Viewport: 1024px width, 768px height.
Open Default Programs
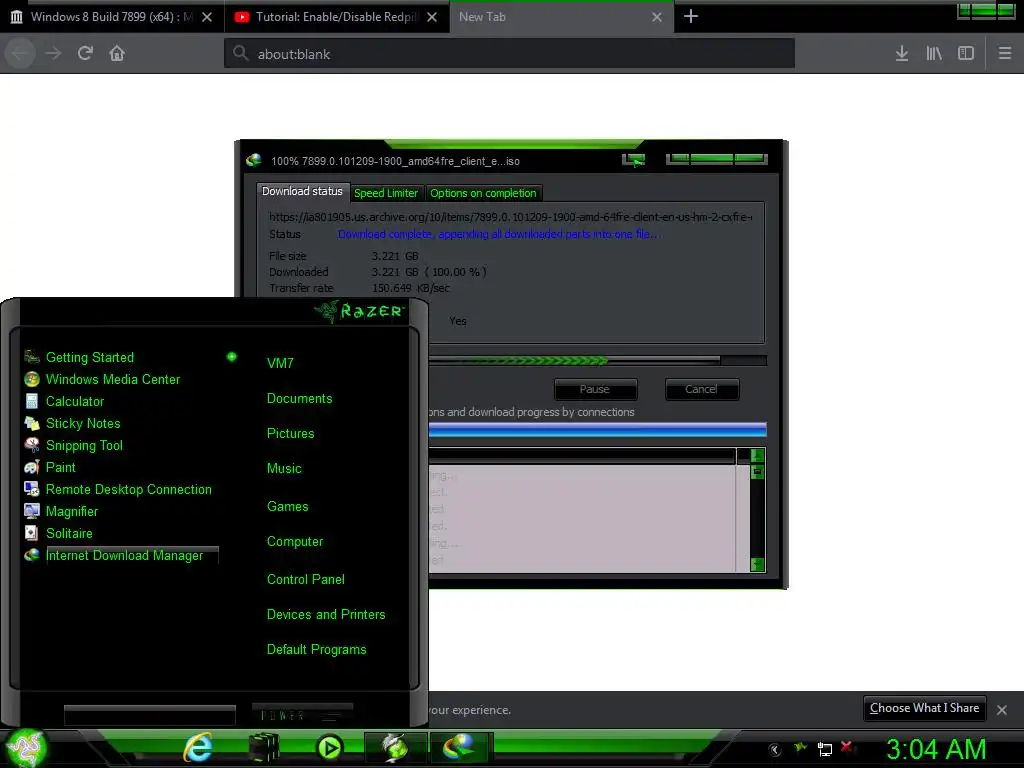coord(317,650)
